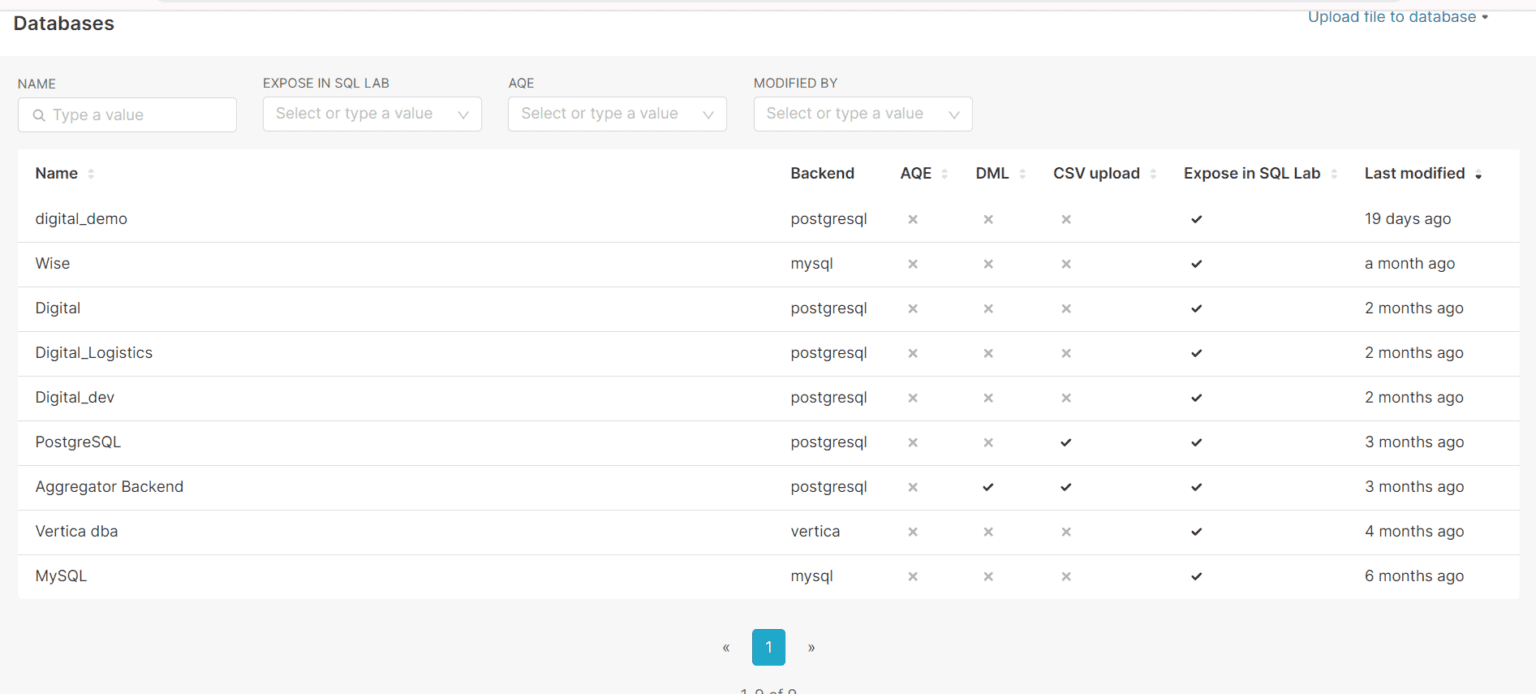Click the Databases page heading
This screenshot has width=1536, height=694.
[63, 23]
